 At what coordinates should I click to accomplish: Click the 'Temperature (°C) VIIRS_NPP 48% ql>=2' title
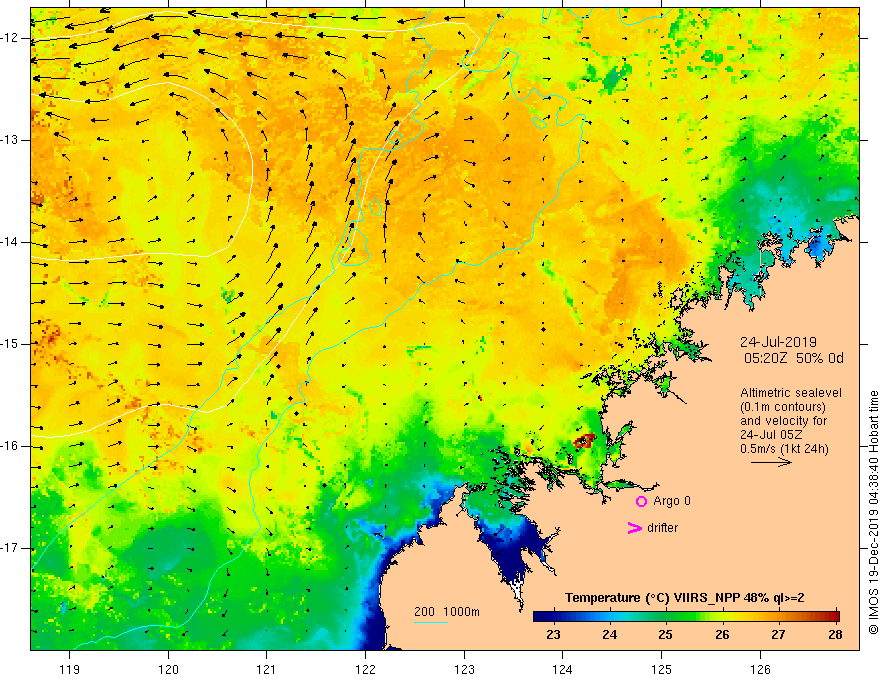click(684, 598)
